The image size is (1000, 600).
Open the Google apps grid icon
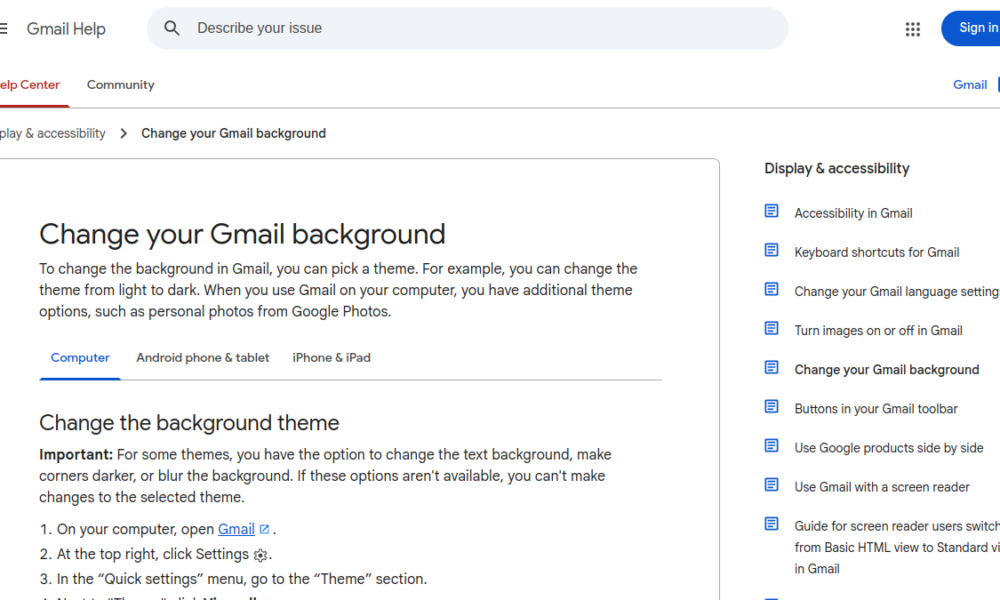[913, 29]
